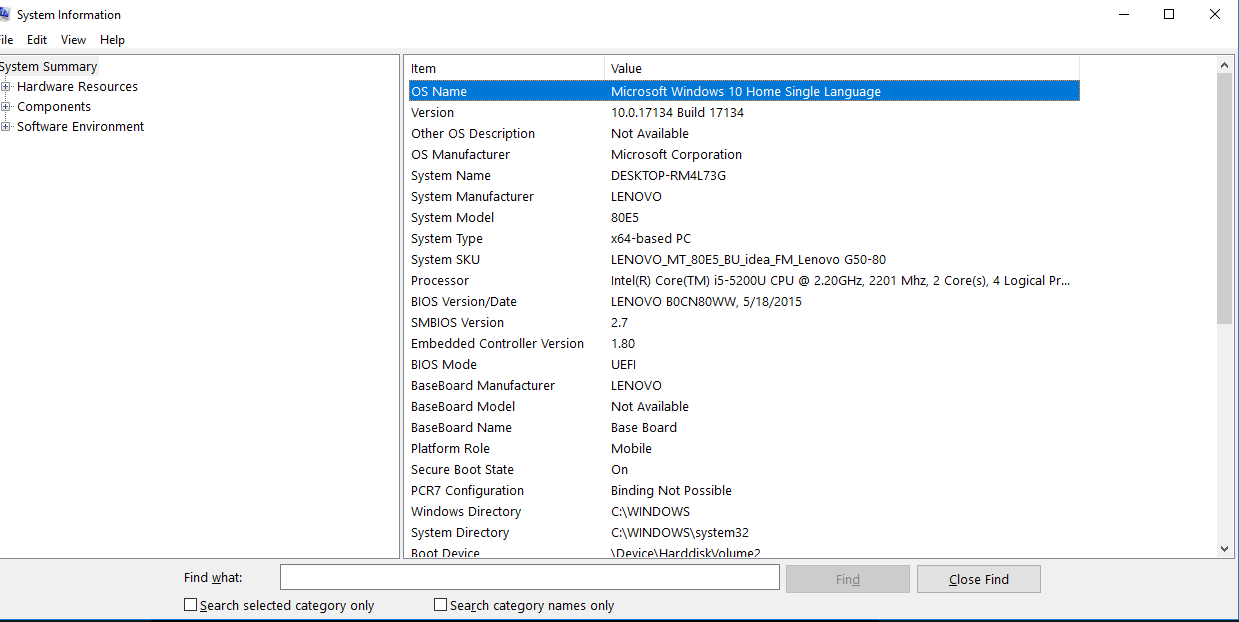Screen dimensions: 1239x622
Task: Select the Secure Boot State row
Action: [x=744, y=470]
